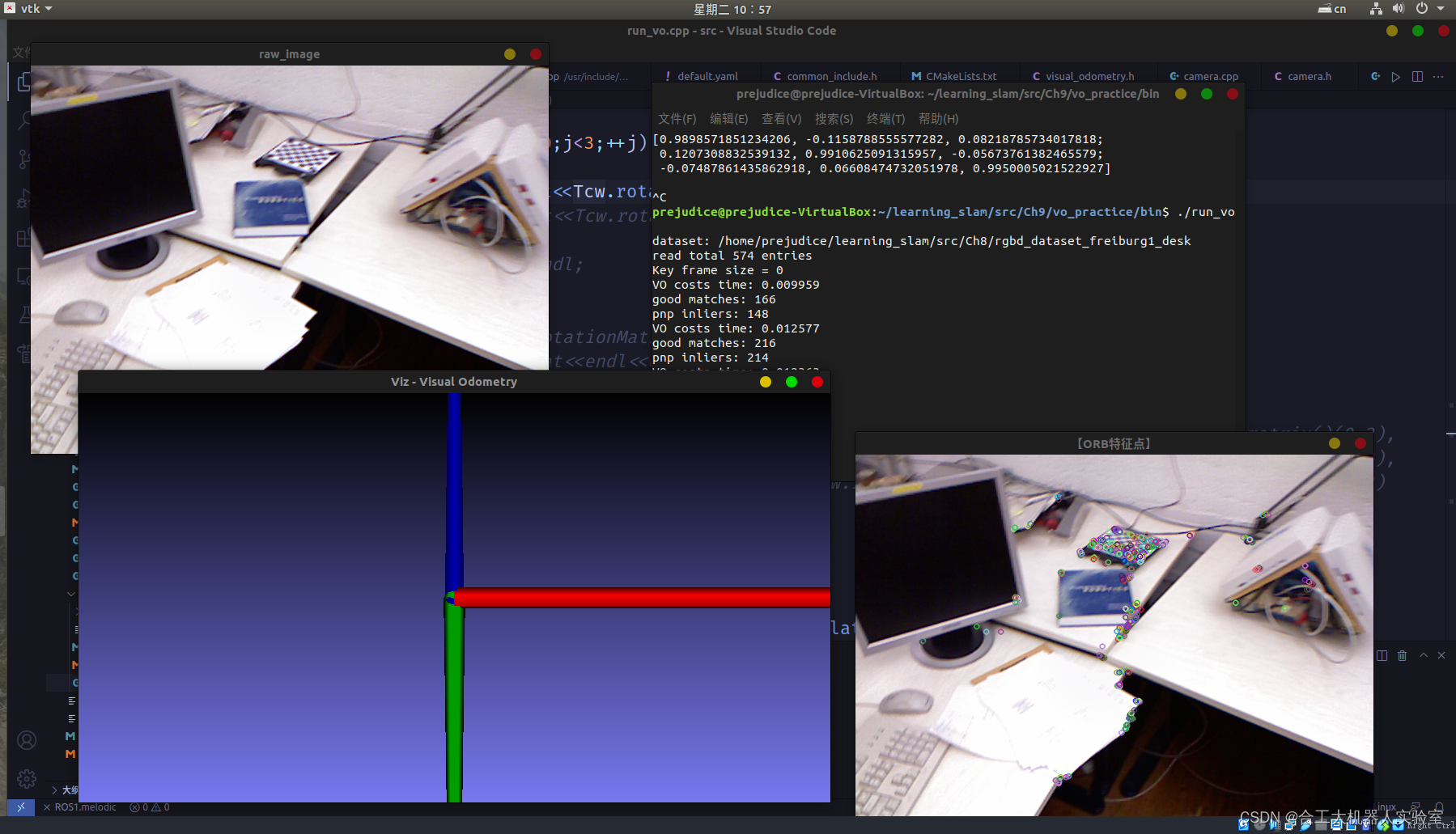This screenshot has width=1456, height=834.
Task: Open the terminal 搜索(S) menu
Action: click(x=834, y=119)
